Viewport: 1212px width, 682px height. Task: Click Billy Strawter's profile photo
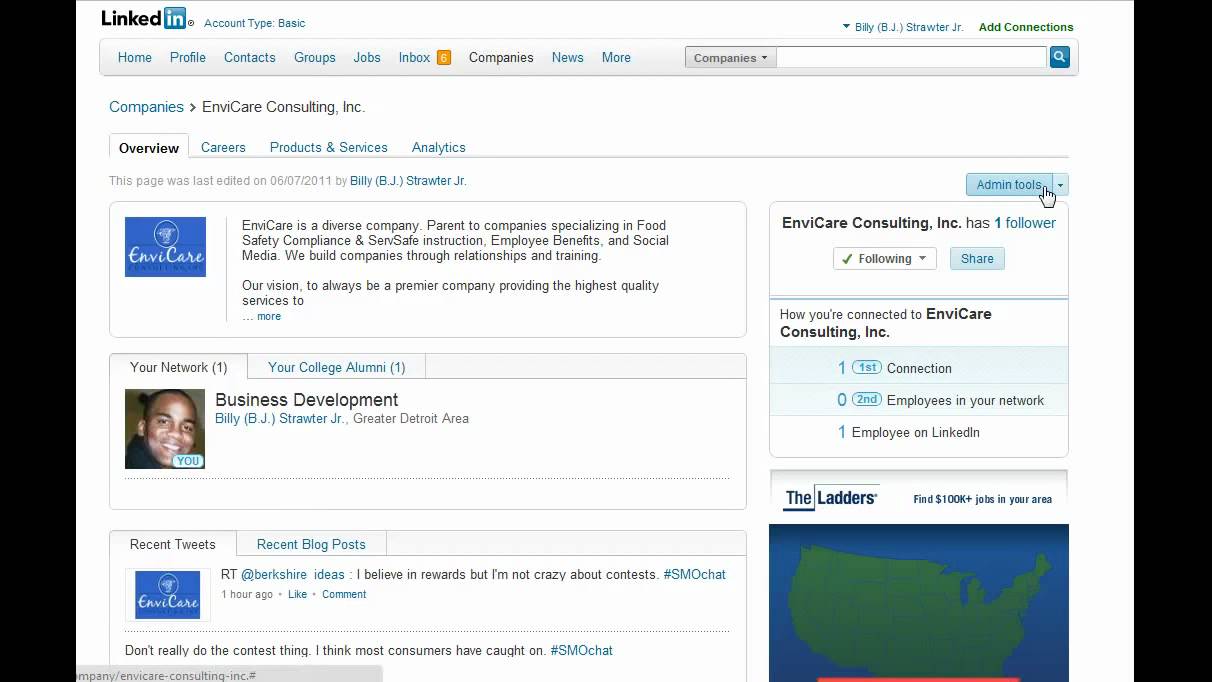tap(165, 429)
